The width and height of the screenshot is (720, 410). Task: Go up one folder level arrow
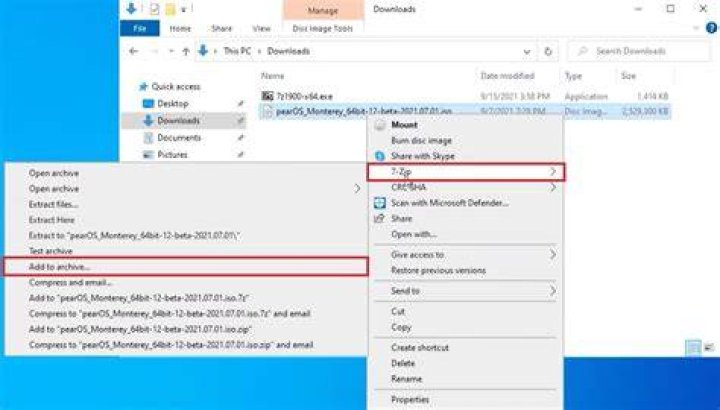pos(186,51)
